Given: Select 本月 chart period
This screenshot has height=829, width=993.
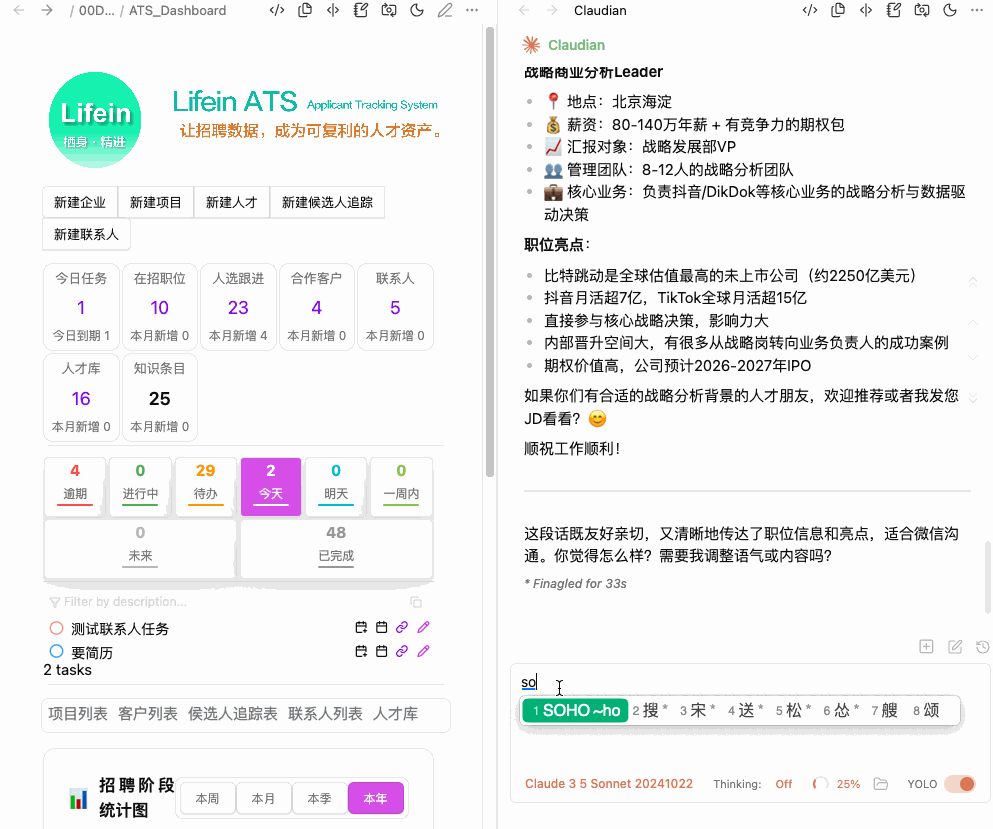Looking at the screenshot, I should tap(263, 799).
